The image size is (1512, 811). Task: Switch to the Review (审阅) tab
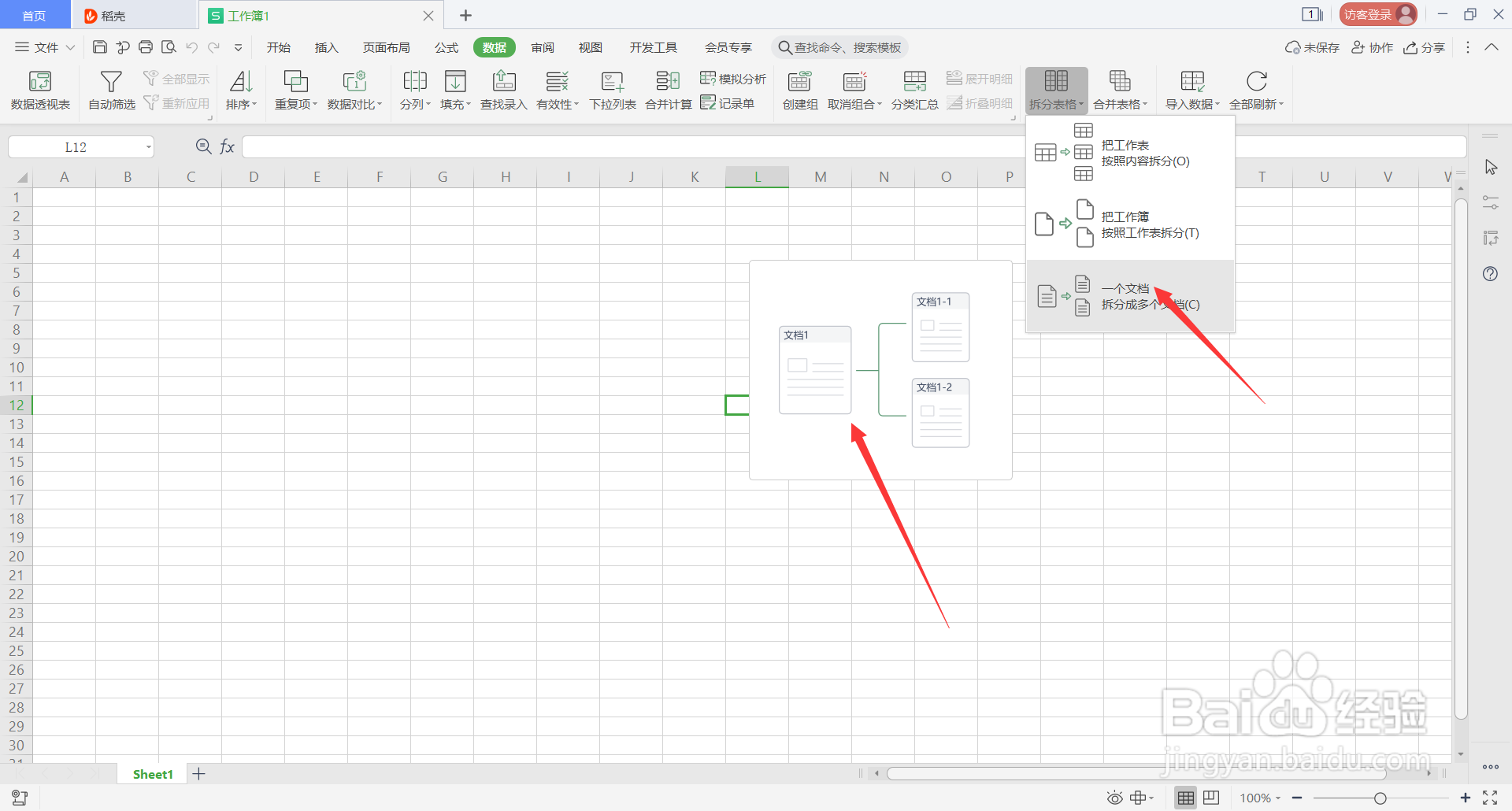coord(543,47)
